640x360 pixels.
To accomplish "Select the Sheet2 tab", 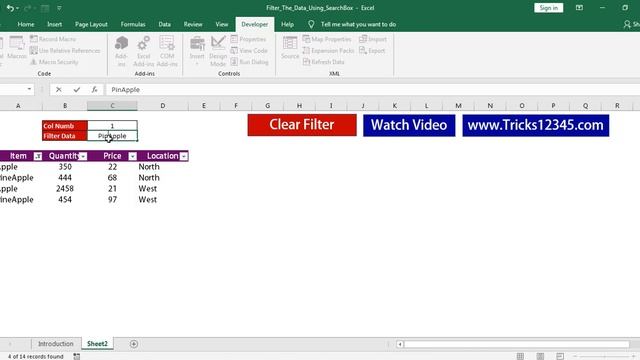I will (x=97, y=344).
